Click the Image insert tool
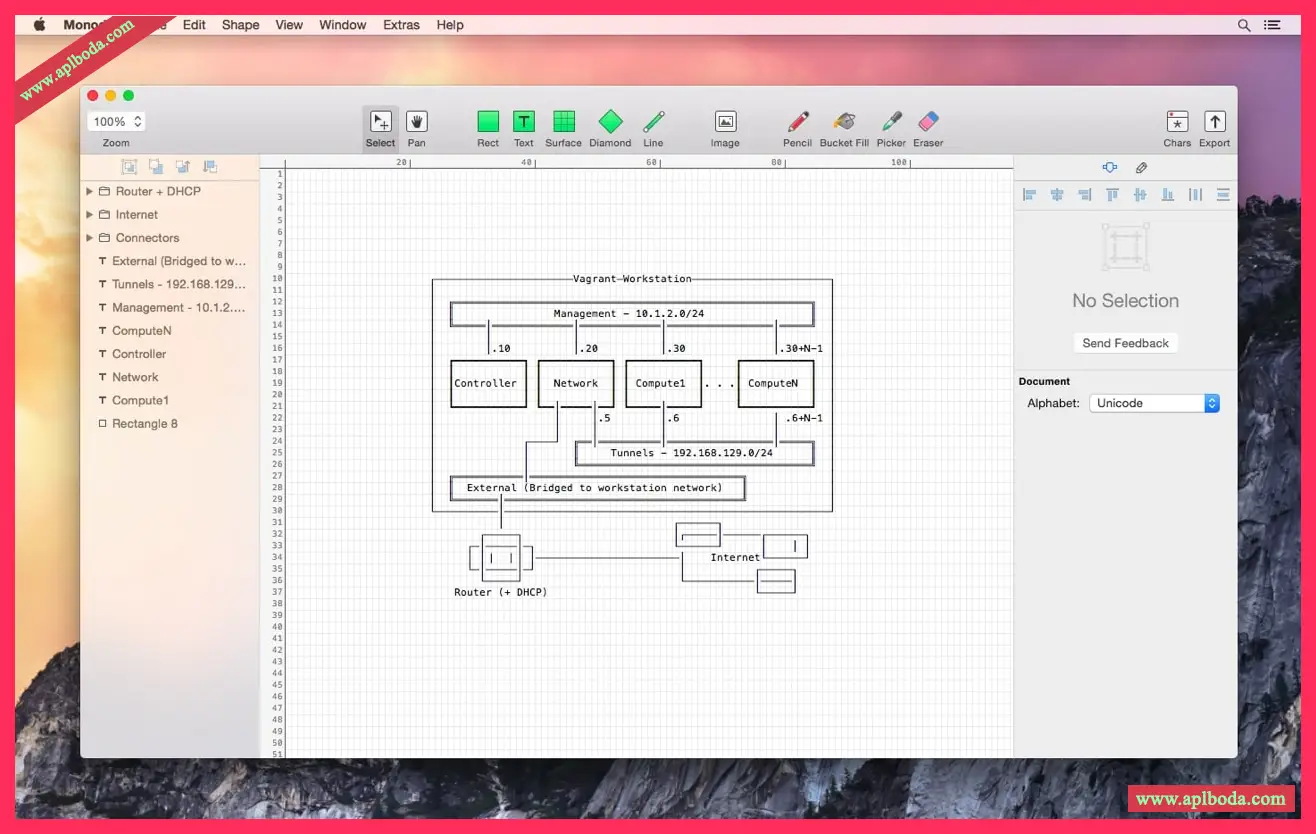1316x834 pixels. [725, 123]
